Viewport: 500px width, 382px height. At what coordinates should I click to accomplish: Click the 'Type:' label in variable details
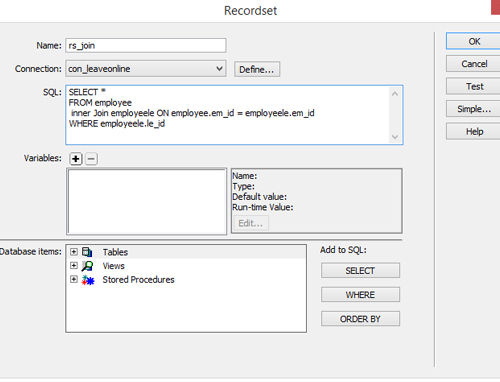pos(243,186)
